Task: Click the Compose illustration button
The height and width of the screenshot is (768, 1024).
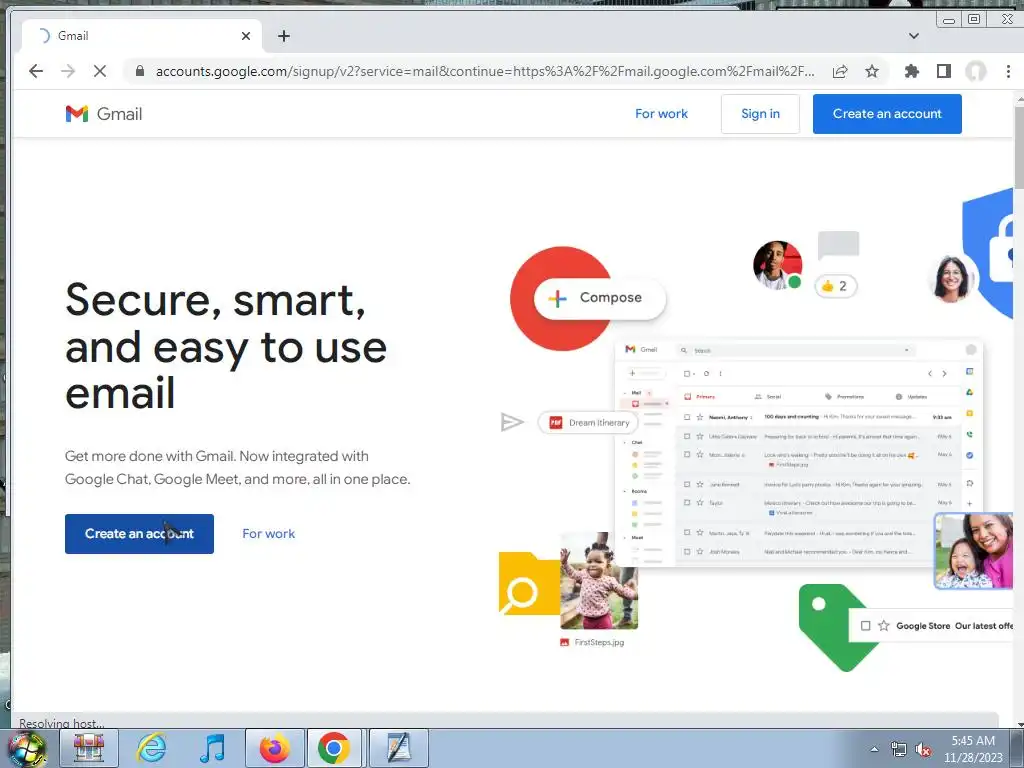Action: click(x=600, y=298)
